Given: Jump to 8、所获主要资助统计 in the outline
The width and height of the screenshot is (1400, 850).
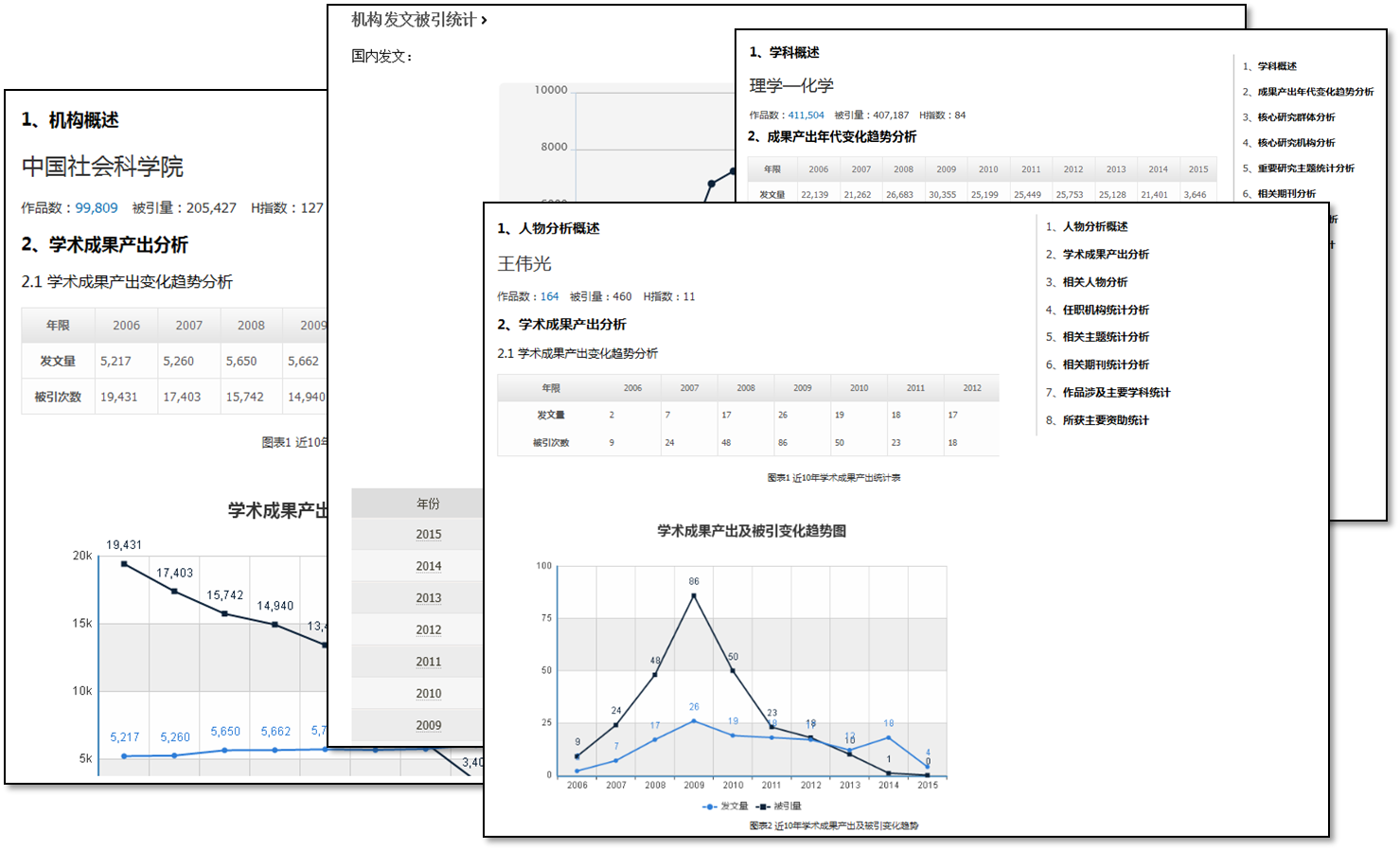Looking at the screenshot, I should (x=1097, y=420).
